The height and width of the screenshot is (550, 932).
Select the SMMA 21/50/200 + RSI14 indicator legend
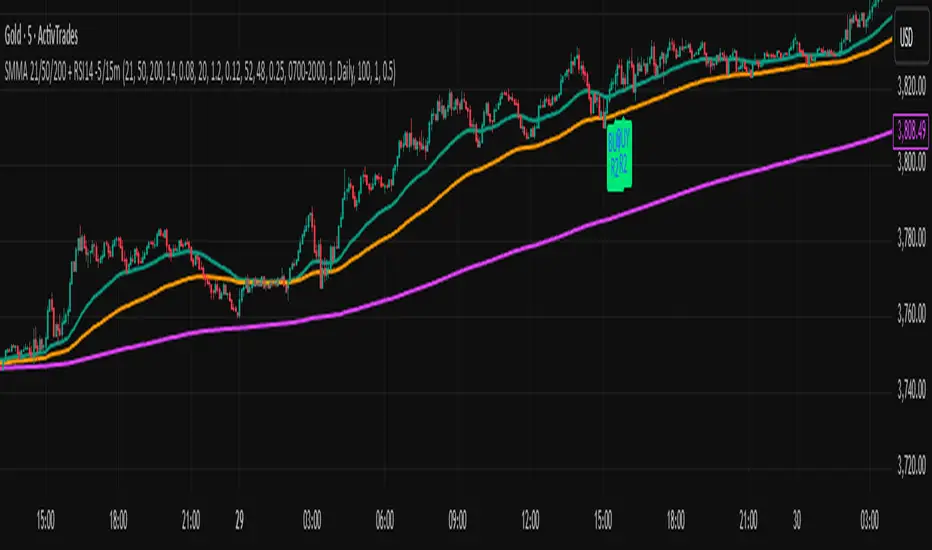[x=200, y=73]
